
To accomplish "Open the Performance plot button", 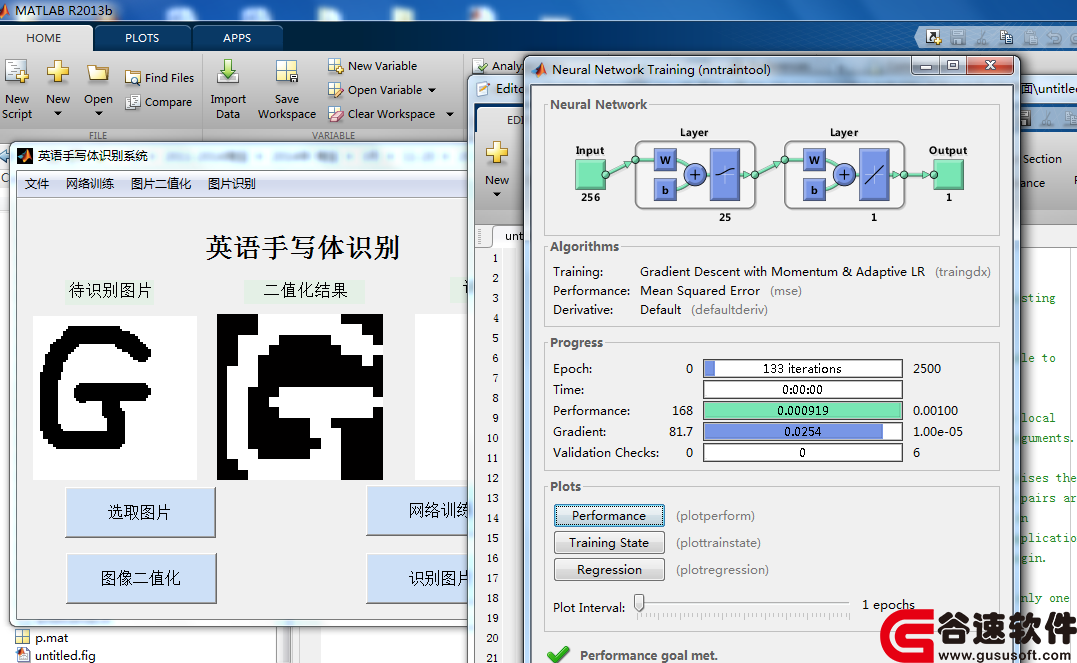I will pos(609,515).
